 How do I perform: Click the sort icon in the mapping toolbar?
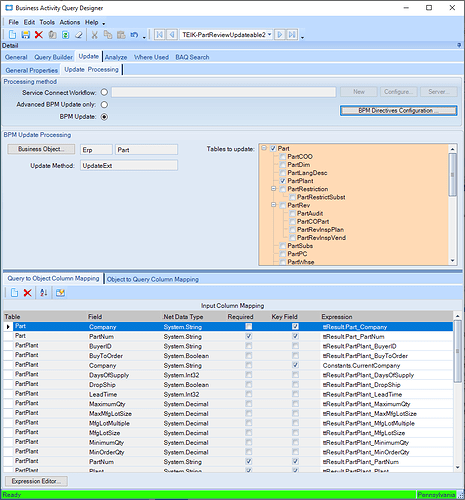[x=44, y=293]
